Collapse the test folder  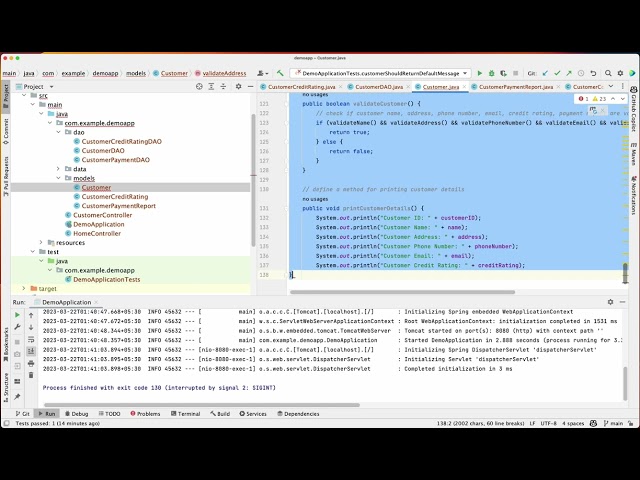[33, 252]
